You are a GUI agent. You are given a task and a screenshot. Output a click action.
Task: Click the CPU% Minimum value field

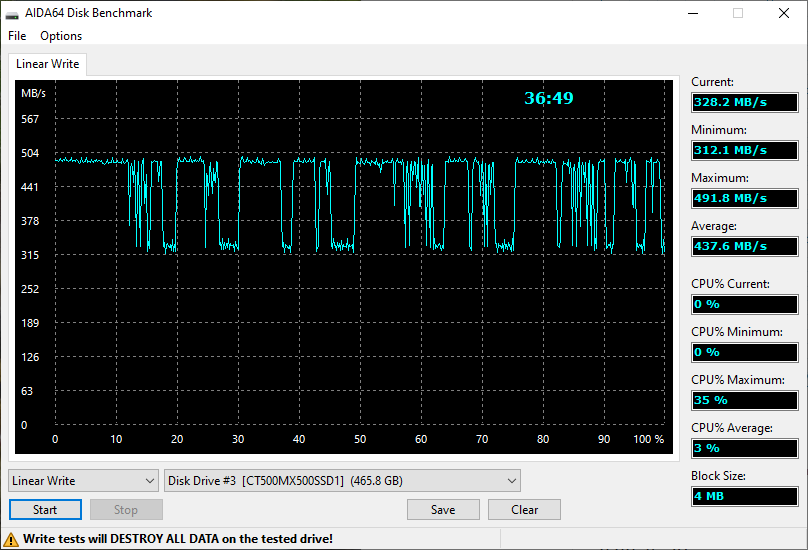[x=745, y=352]
